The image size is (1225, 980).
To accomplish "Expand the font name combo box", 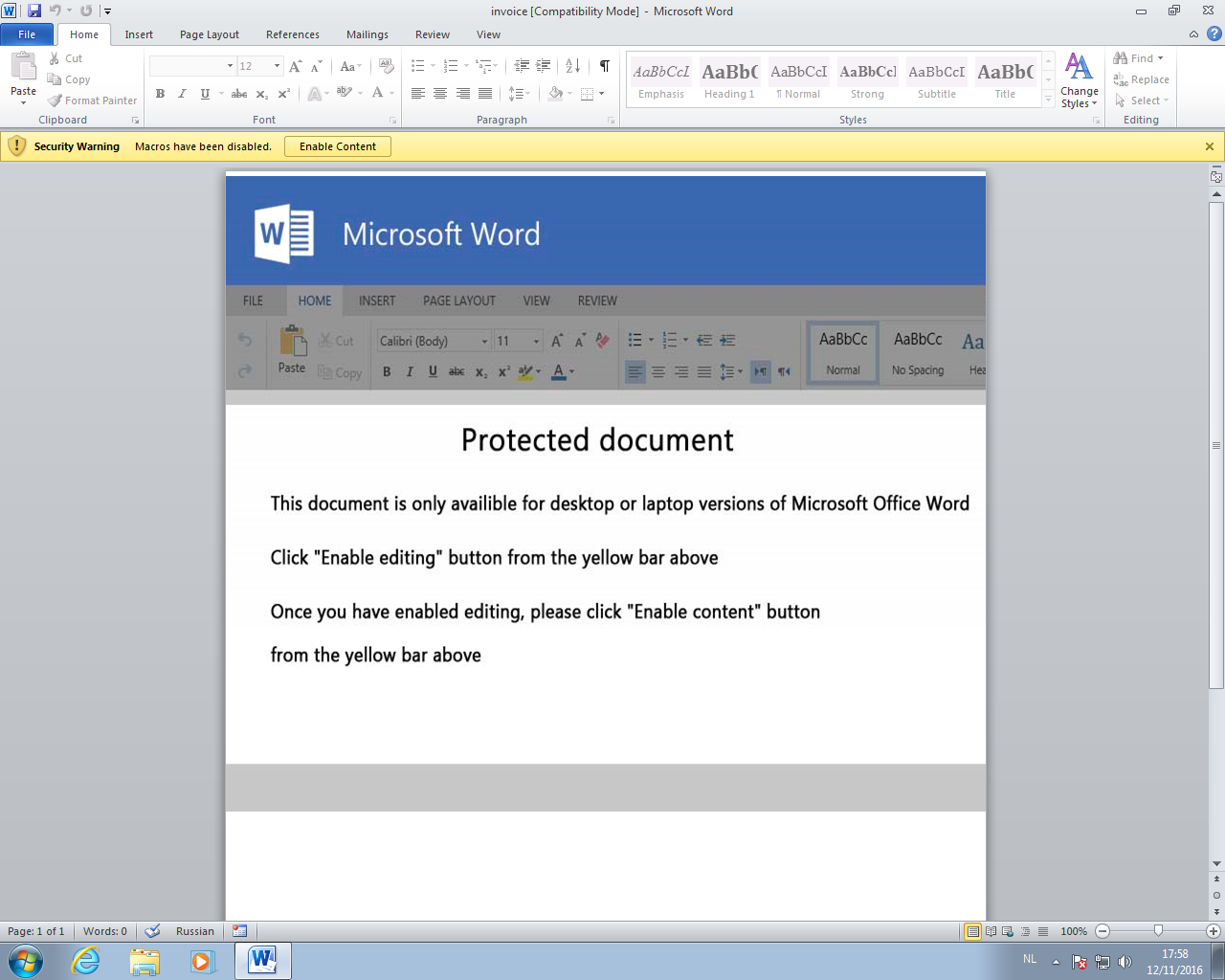I will click(x=230, y=66).
